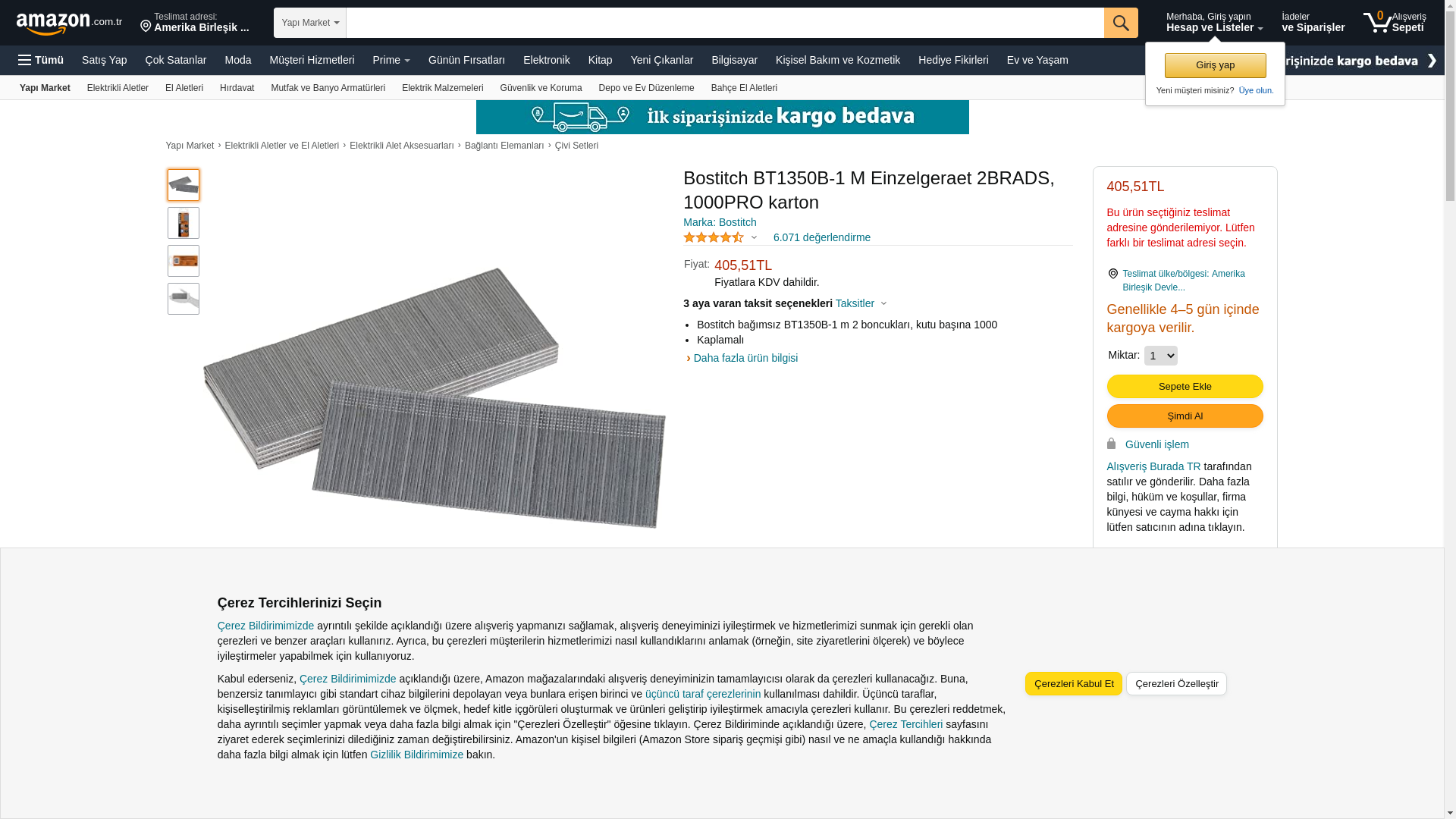The width and height of the screenshot is (1456, 819).
Task: Open the Tümü hamburger menu
Action: pos(41,60)
